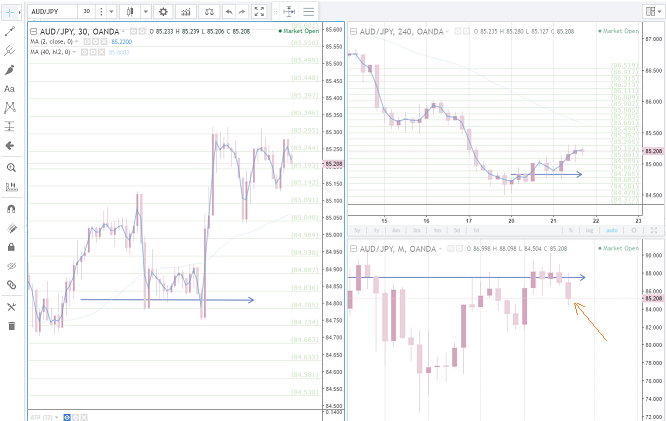Screen dimensions: 666x421
Task: Hide all drawings with eye icon
Action: tap(10, 266)
